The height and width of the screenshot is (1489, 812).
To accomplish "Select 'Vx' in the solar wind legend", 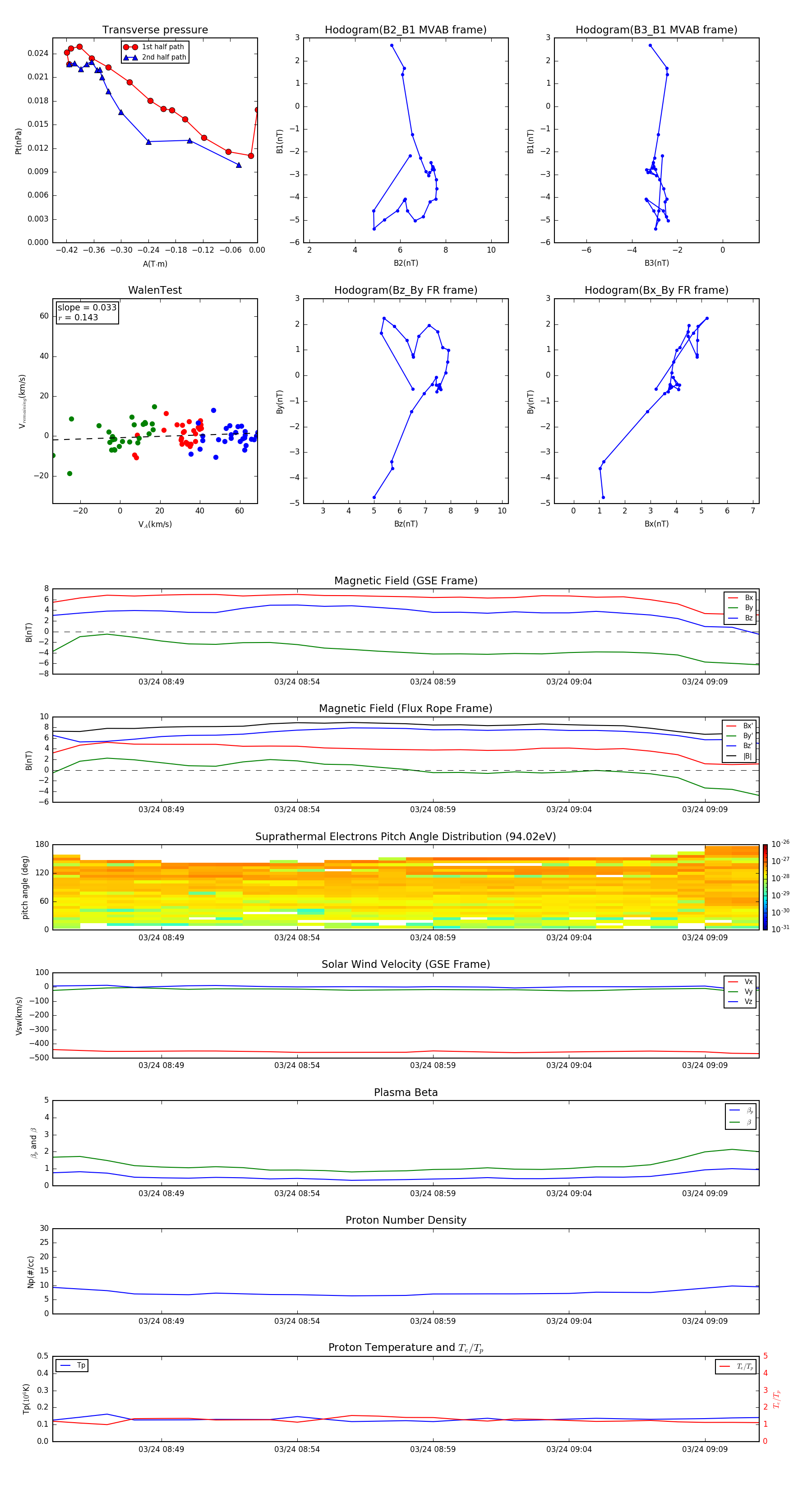I will pos(740,981).
